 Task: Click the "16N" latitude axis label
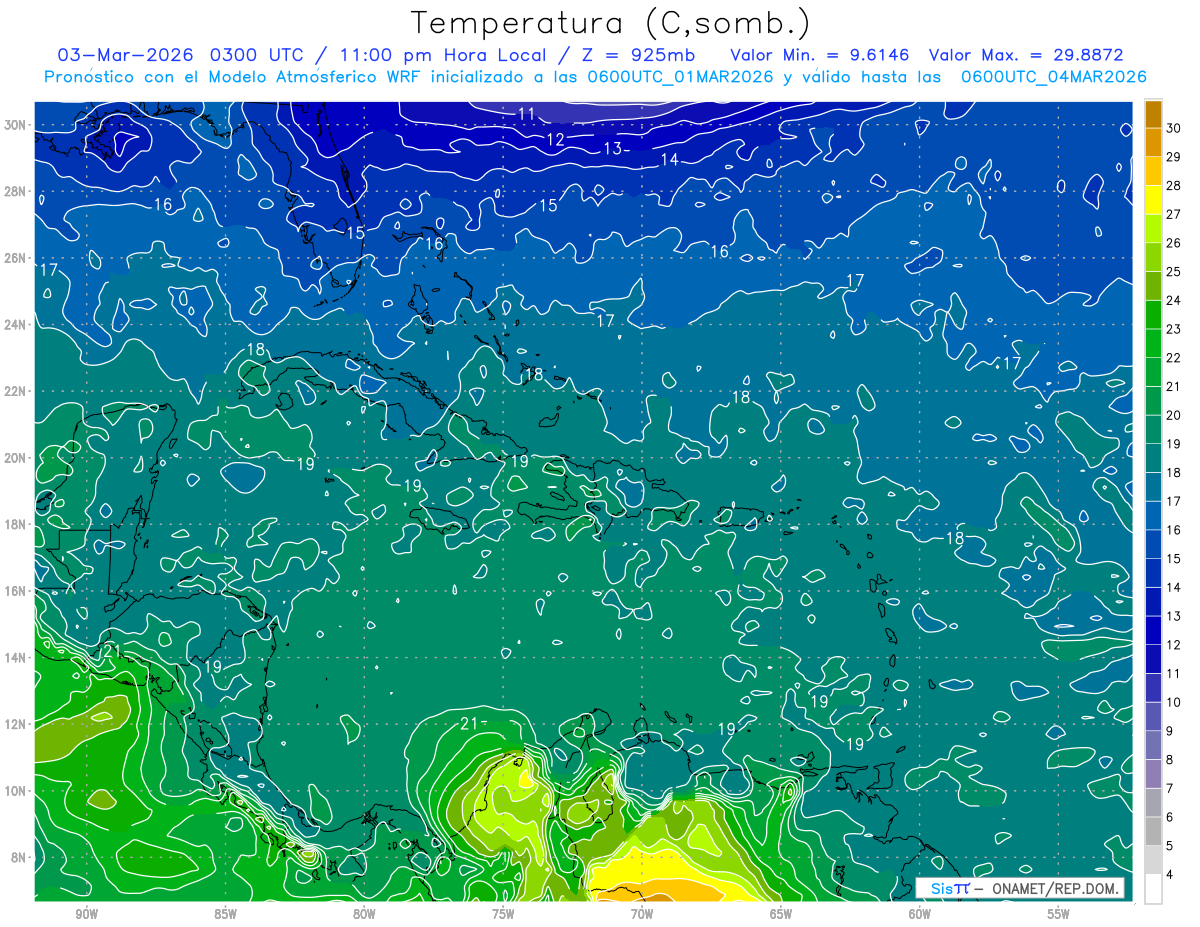click(x=15, y=591)
